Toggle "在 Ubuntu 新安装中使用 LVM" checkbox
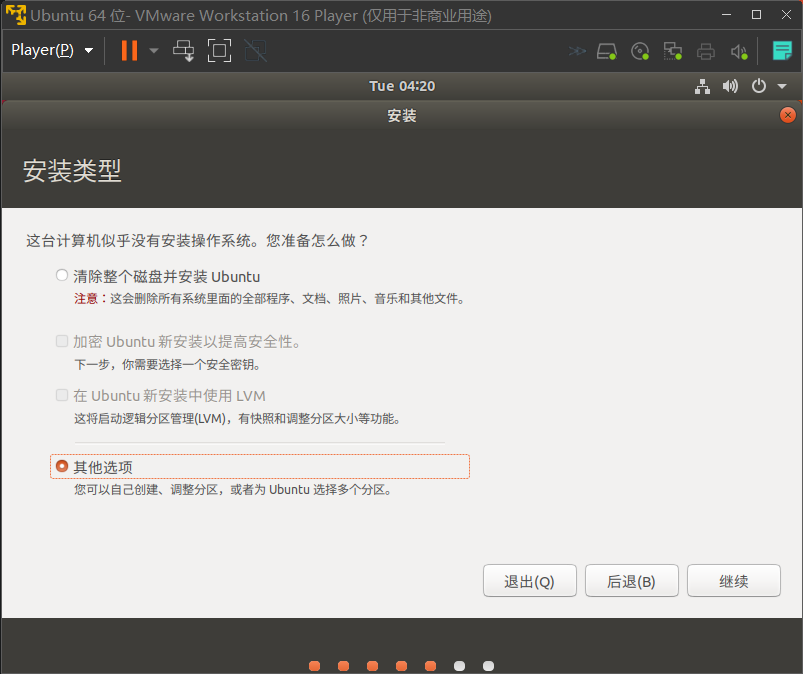Screen dimensions: 803x674 click(63, 395)
